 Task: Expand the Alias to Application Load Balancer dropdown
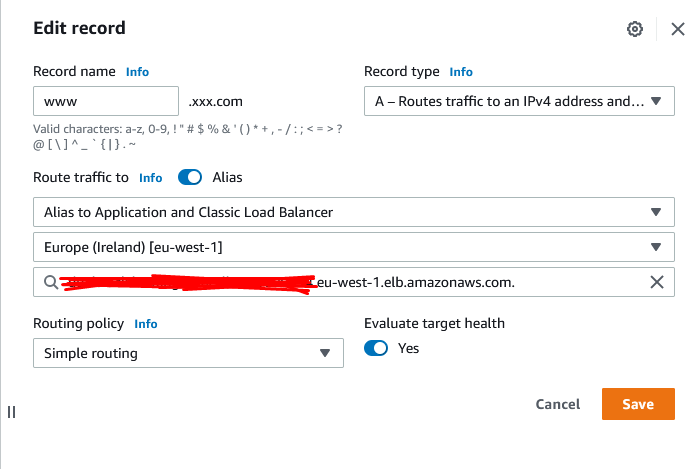click(x=354, y=212)
